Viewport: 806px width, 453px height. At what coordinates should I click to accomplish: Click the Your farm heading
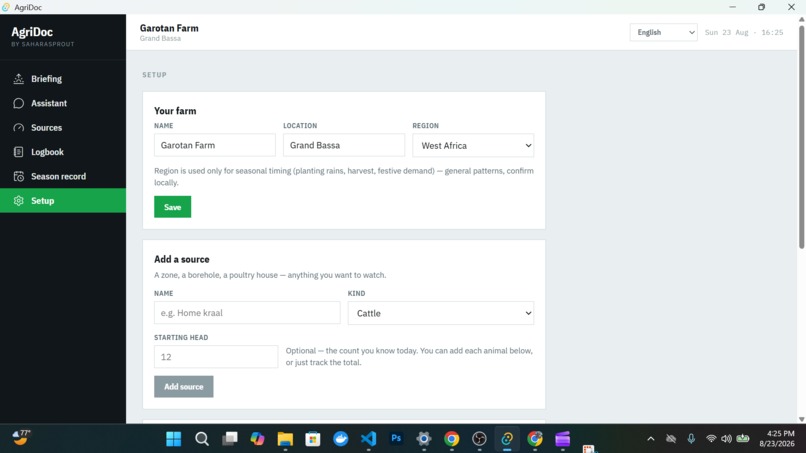coord(175,111)
